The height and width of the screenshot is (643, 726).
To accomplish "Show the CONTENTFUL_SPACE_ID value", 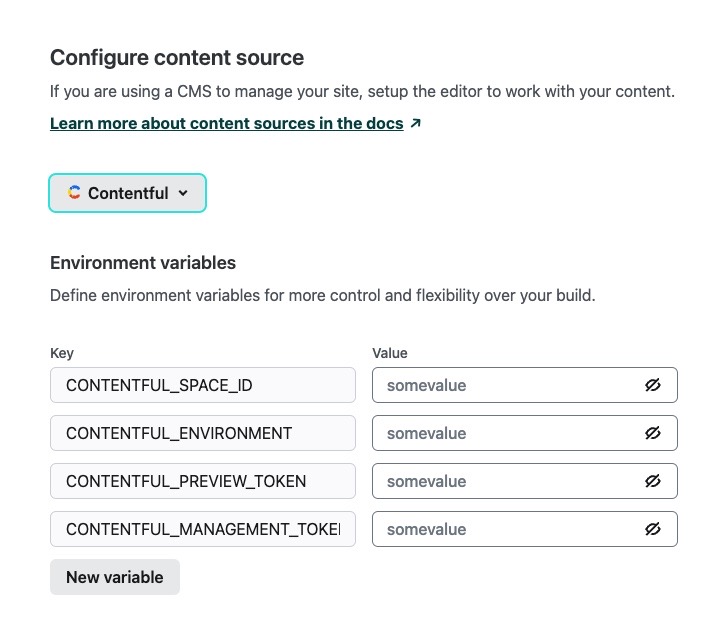I will pyautogui.click(x=653, y=385).
